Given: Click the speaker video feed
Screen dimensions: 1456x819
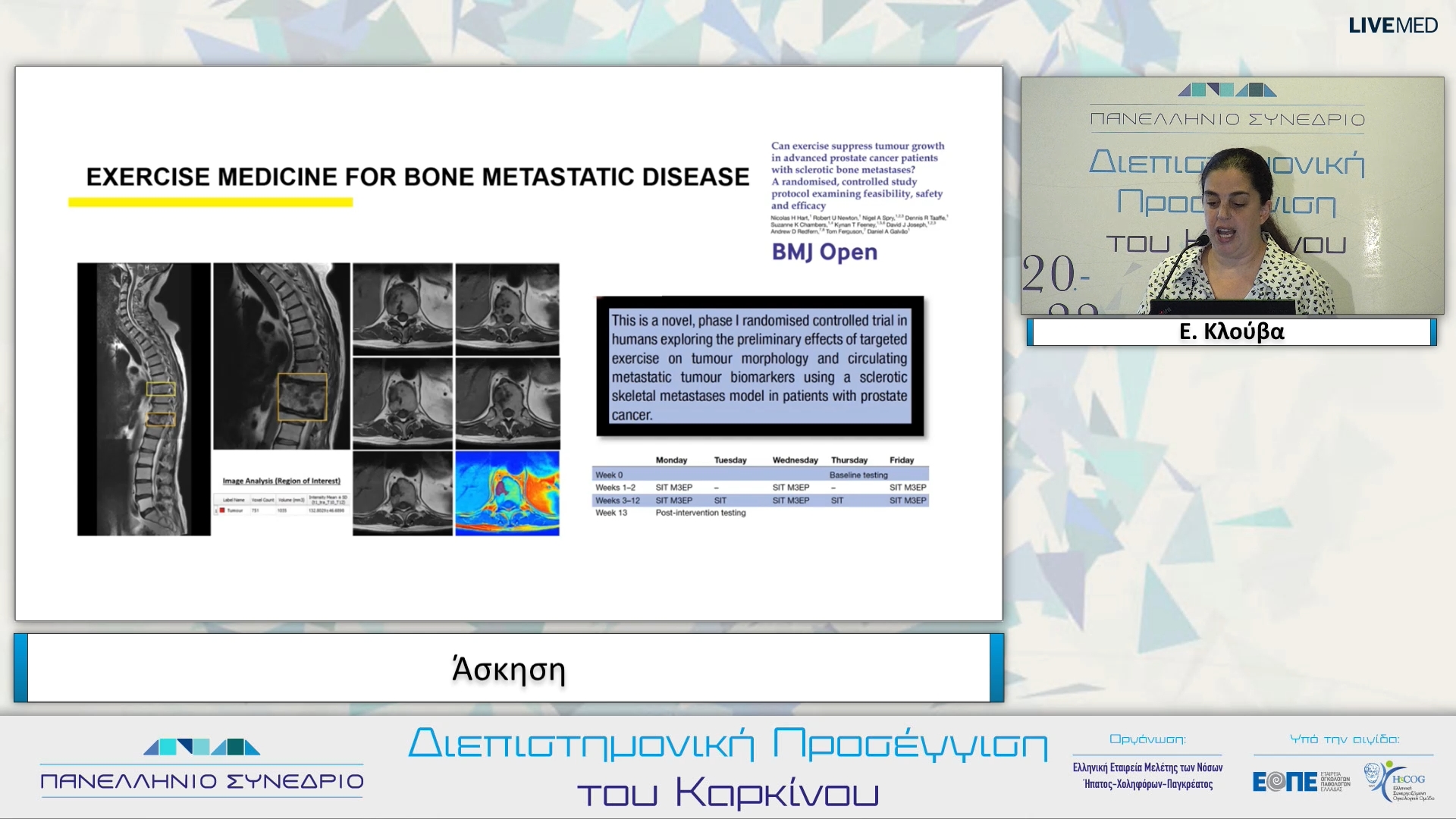Looking at the screenshot, I should tap(1232, 196).
